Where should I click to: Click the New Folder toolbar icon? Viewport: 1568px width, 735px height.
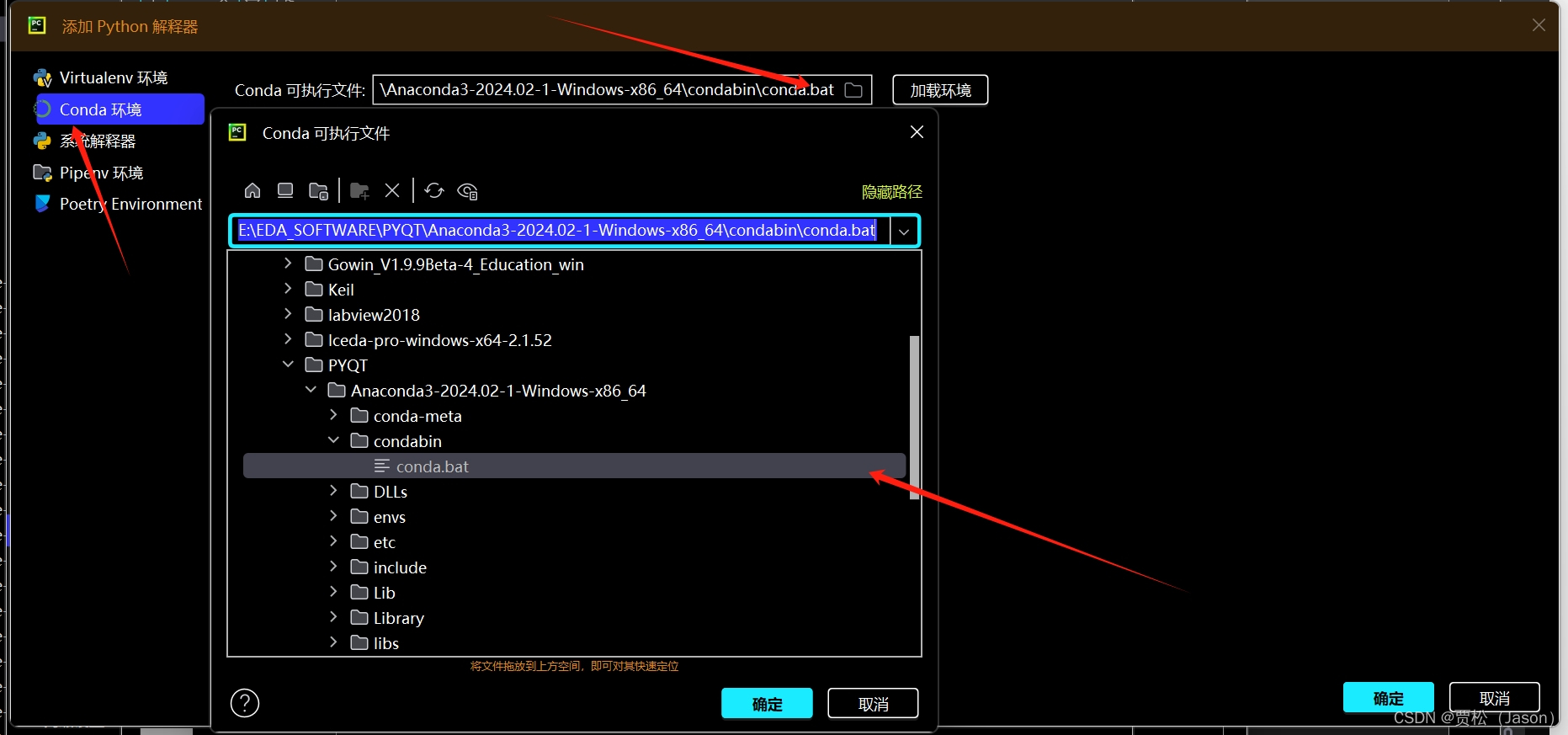click(359, 191)
